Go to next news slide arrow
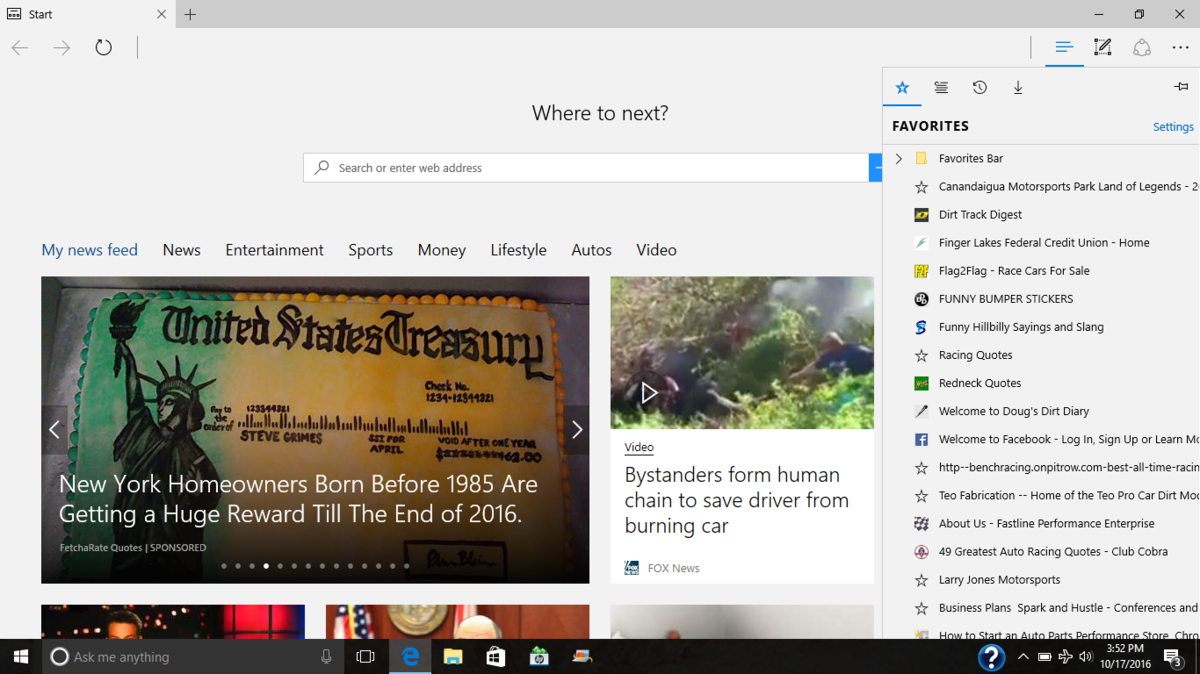The width and height of the screenshot is (1200, 674). (576, 430)
